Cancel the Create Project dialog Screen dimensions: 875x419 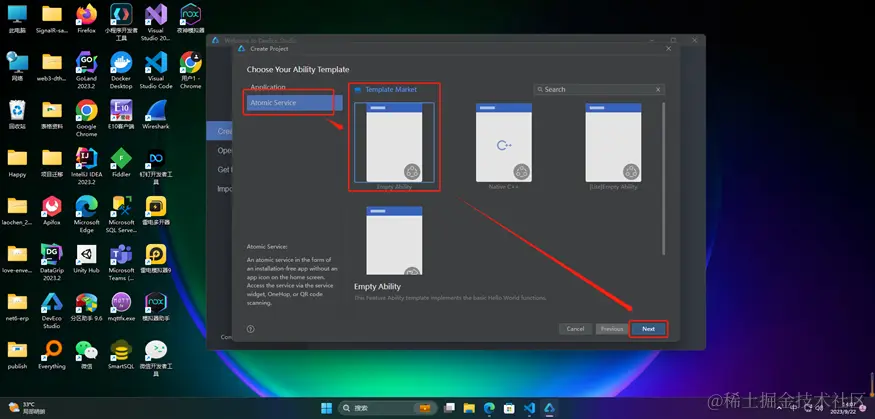coord(575,329)
